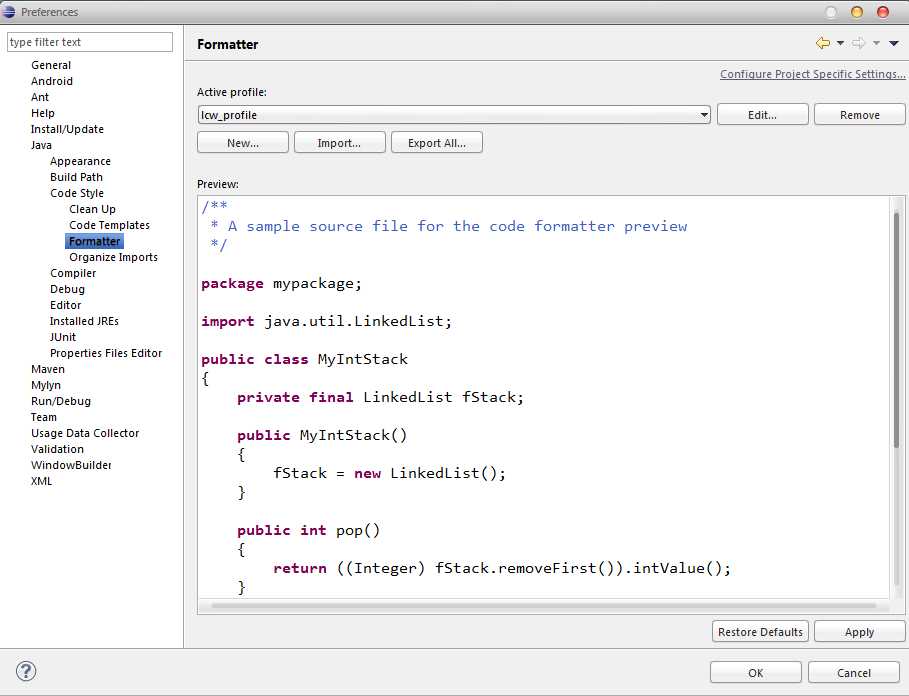The height and width of the screenshot is (696, 909).
Task: Select Validation in preferences tree
Action: coord(57,449)
